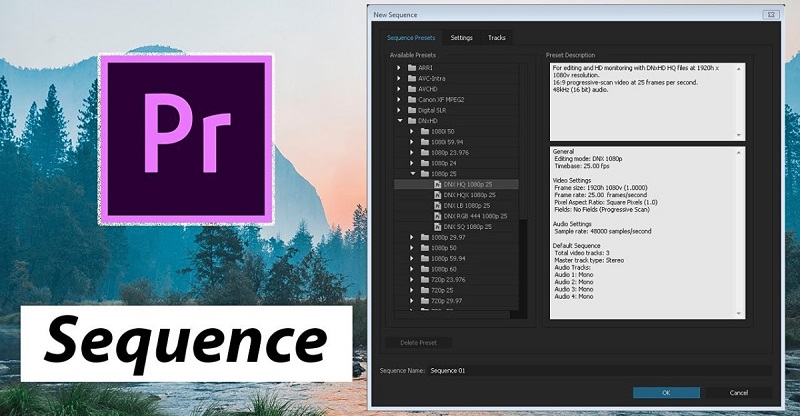Click the presets list horizontal scrollbar

(x=453, y=314)
